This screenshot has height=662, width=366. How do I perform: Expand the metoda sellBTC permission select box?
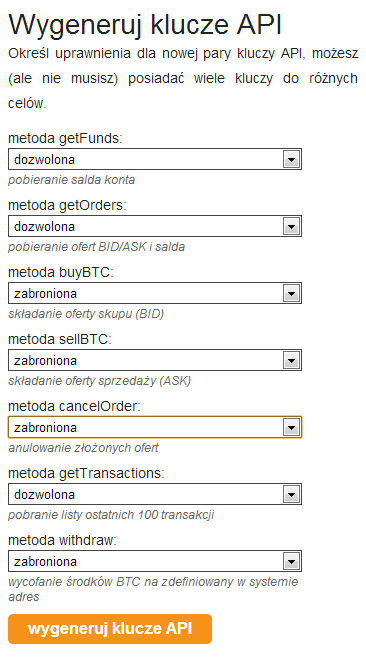[155, 361]
